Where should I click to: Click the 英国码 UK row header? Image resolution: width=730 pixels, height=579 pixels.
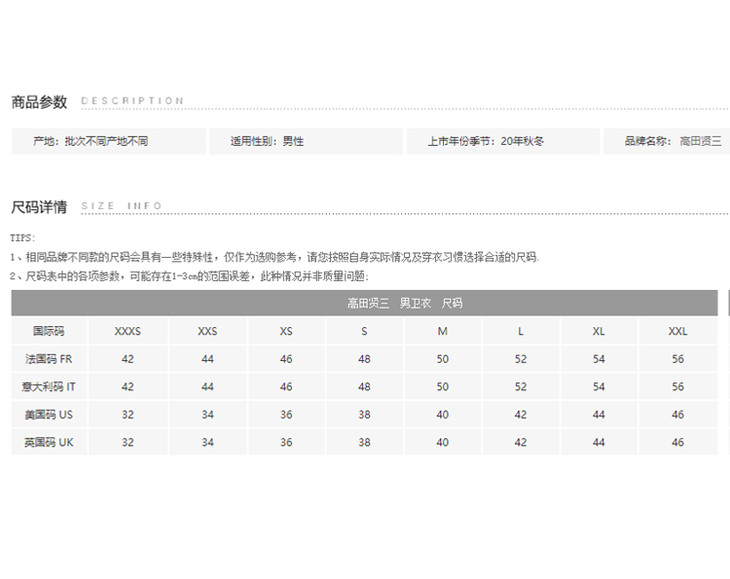[x=49, y=442]
